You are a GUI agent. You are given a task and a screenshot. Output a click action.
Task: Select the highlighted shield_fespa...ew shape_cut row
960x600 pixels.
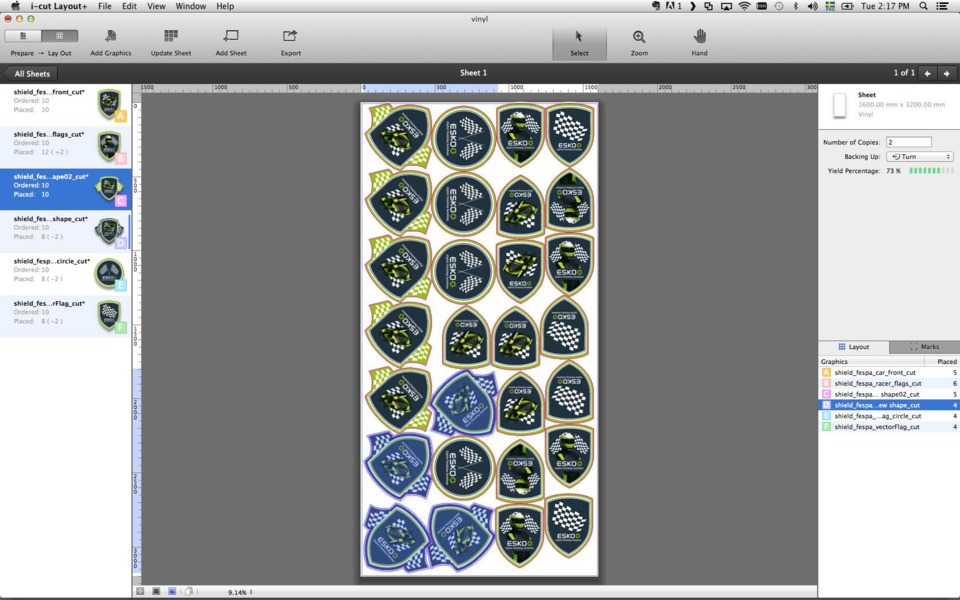pos(889,405)
